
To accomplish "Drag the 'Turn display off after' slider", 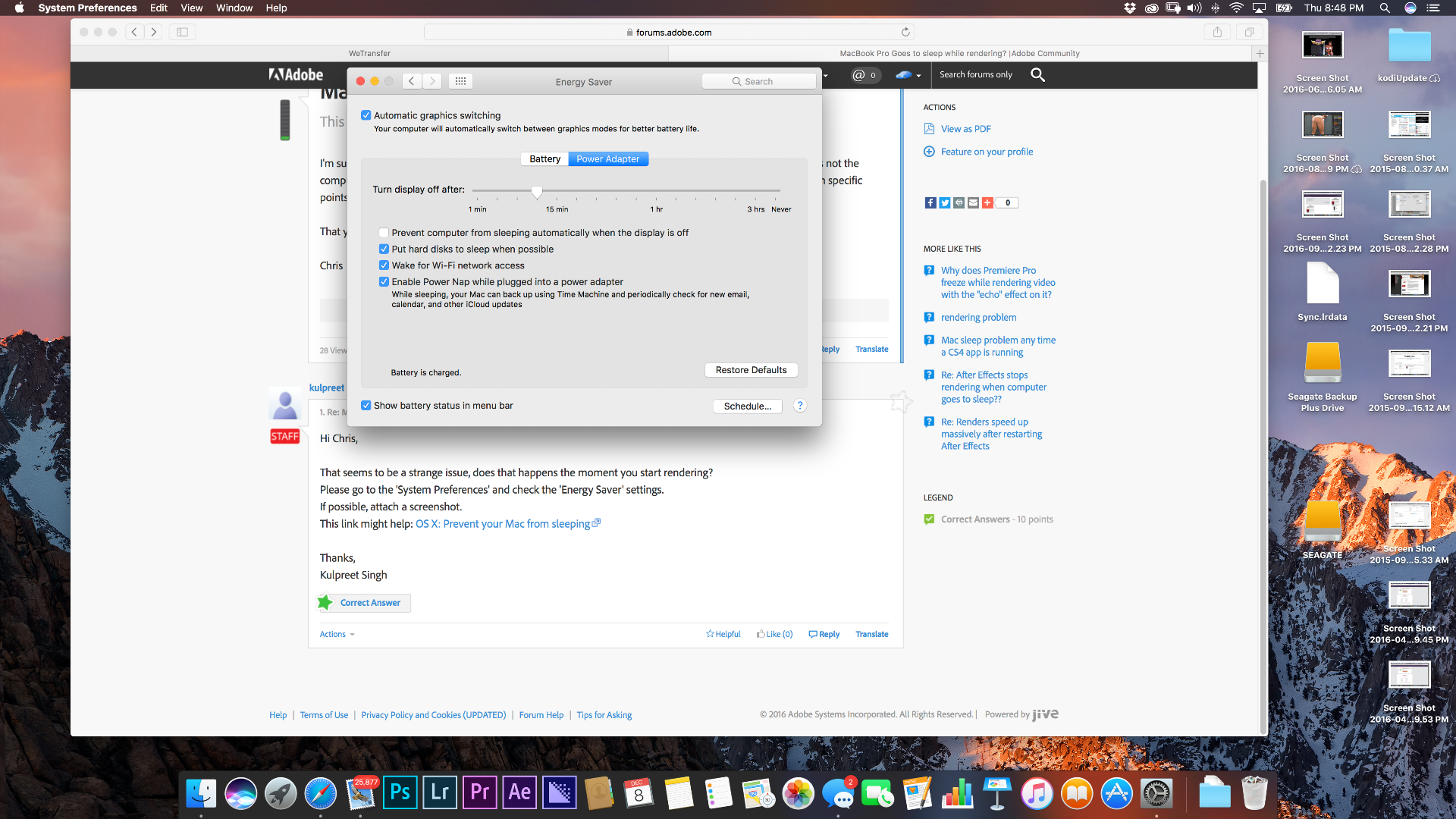I will click(x=537, y=192).
